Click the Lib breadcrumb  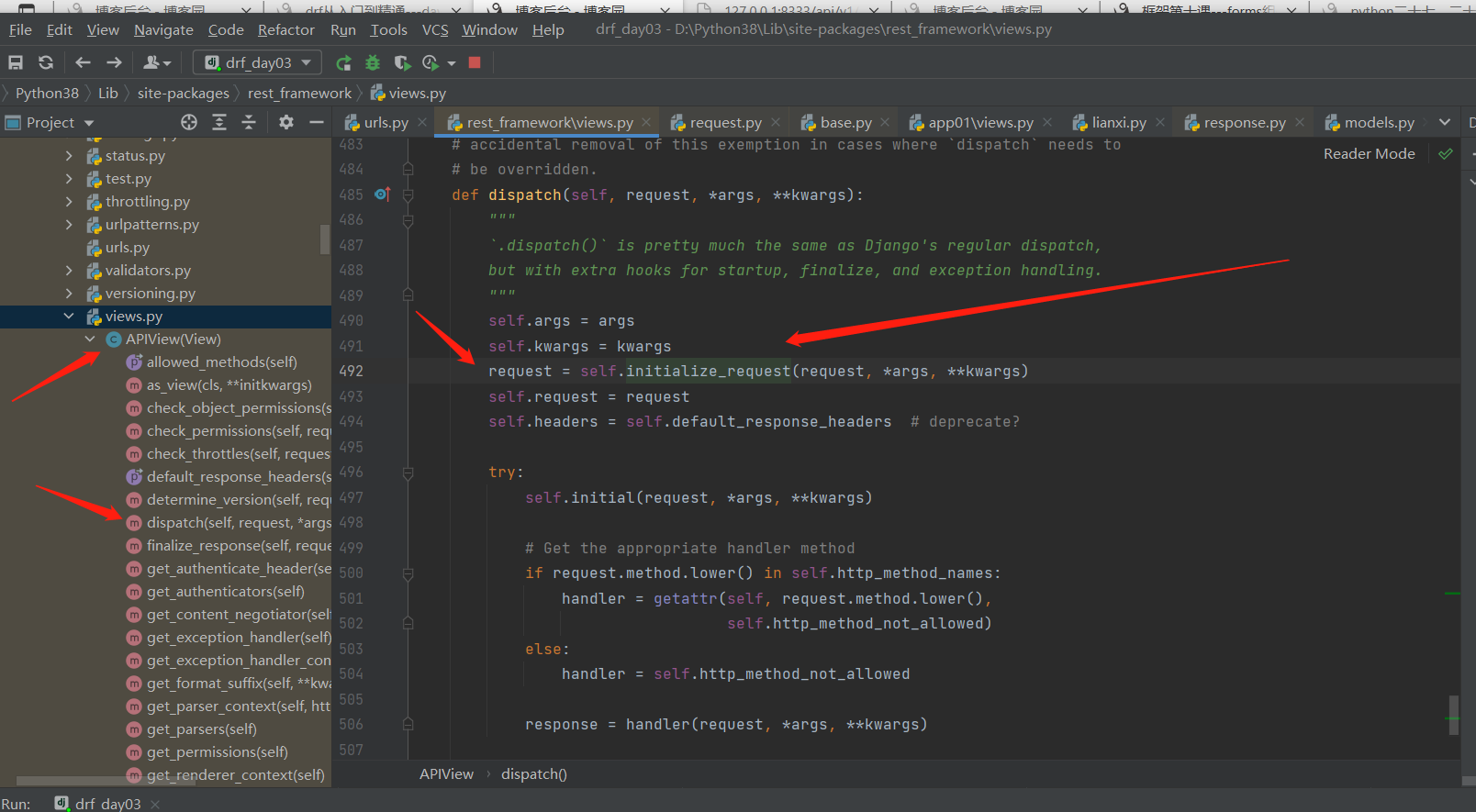pyautogui.click(x=108, y=93)
